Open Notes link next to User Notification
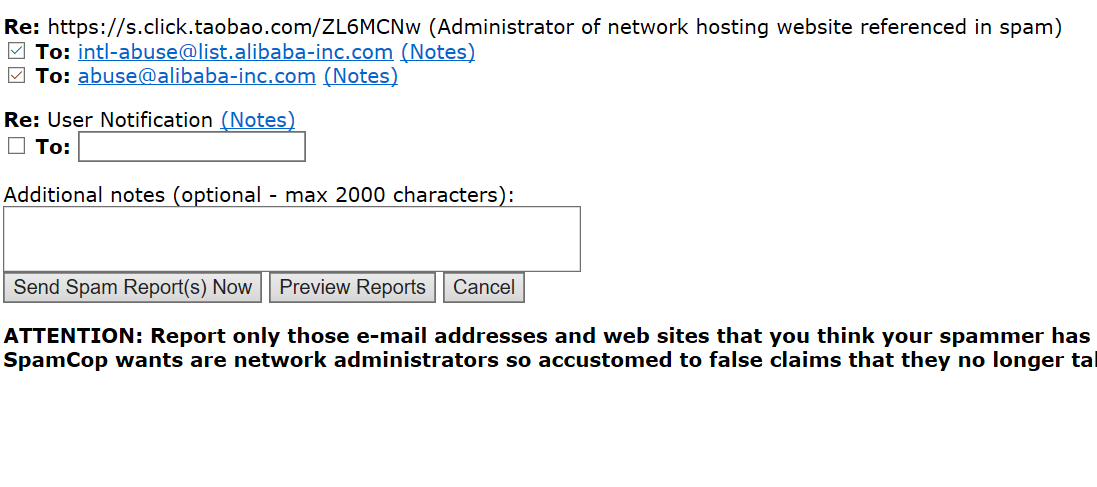 click(x=258, y=120)
